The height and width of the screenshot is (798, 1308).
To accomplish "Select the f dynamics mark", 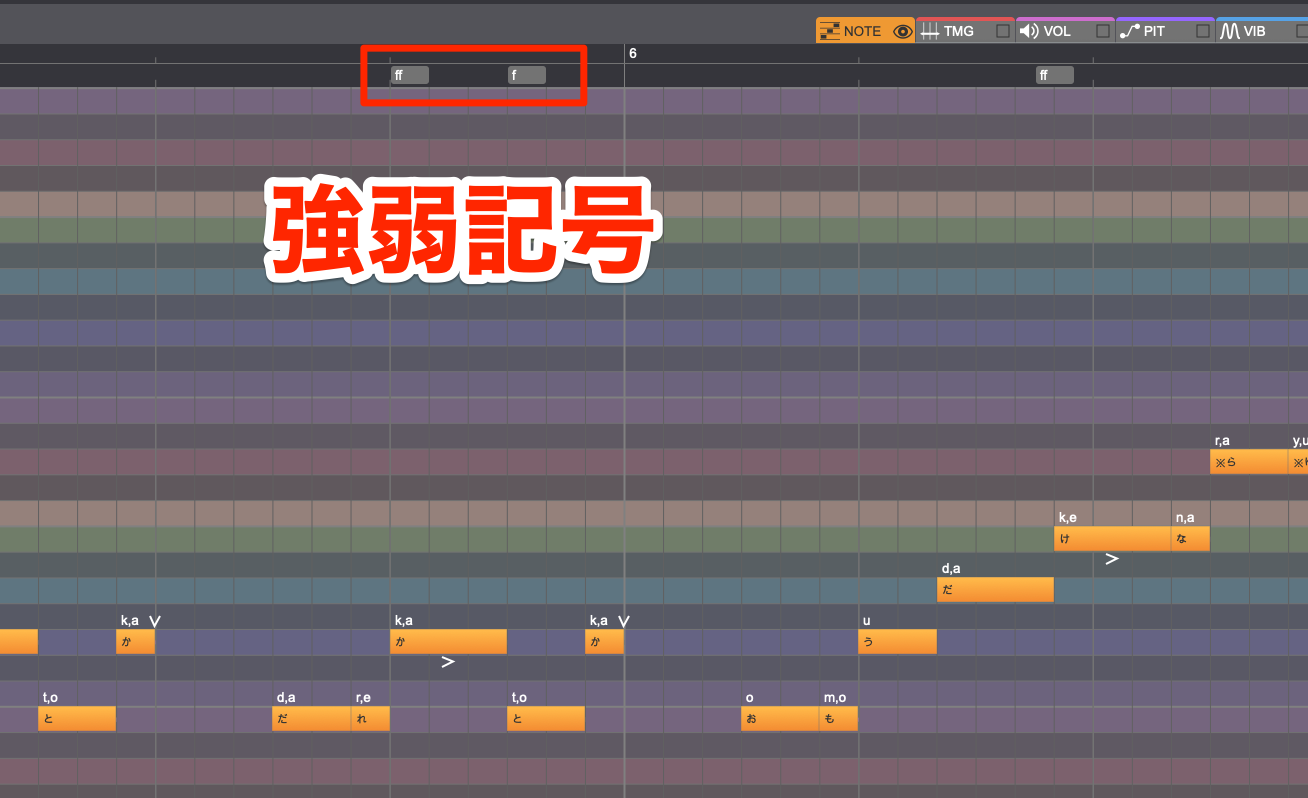I will pyautogui.click(x=527, y=75).
